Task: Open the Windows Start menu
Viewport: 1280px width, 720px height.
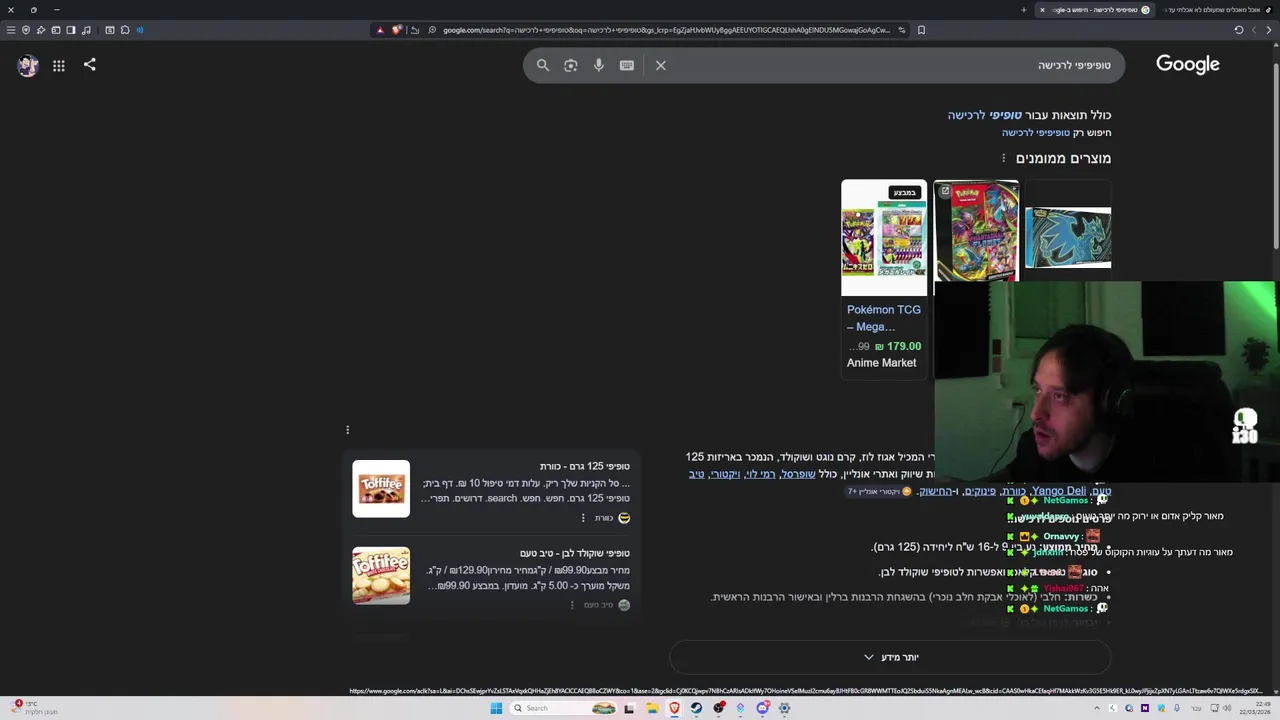Action: coord(496,708)
